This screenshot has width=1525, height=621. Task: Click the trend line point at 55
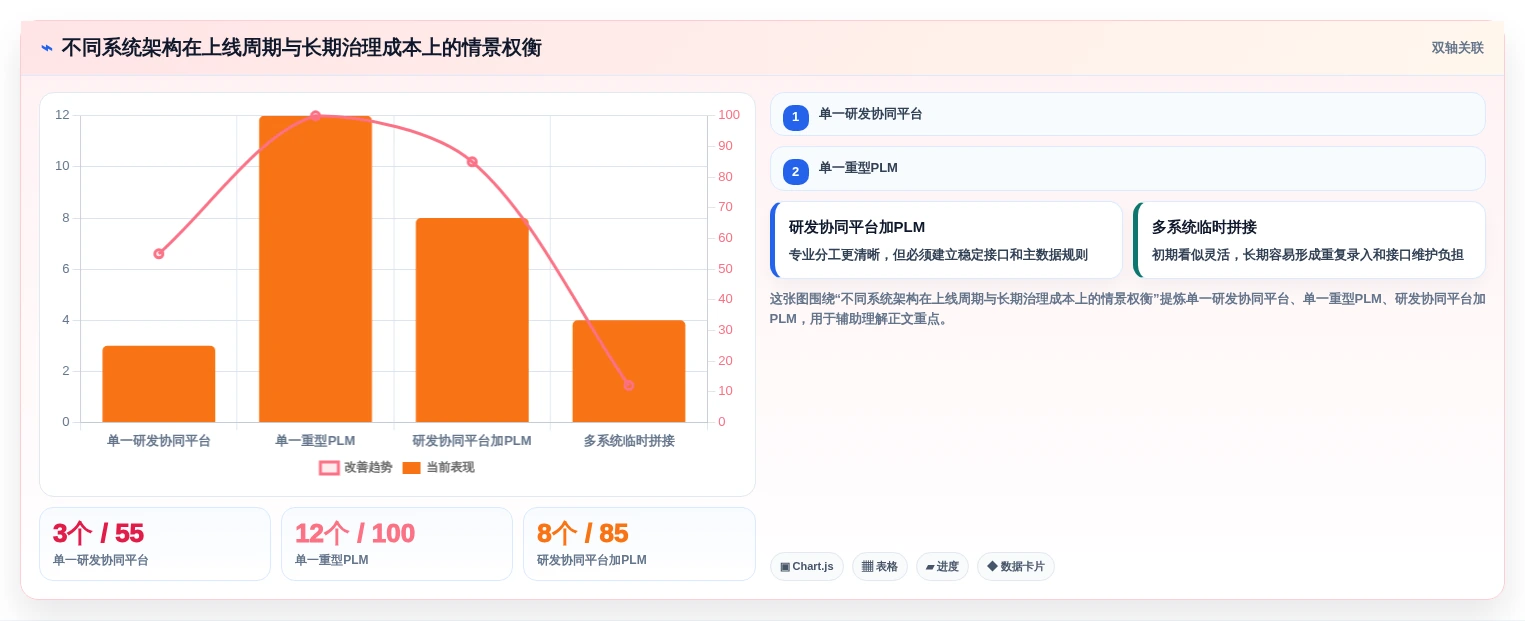click(159, 254)
